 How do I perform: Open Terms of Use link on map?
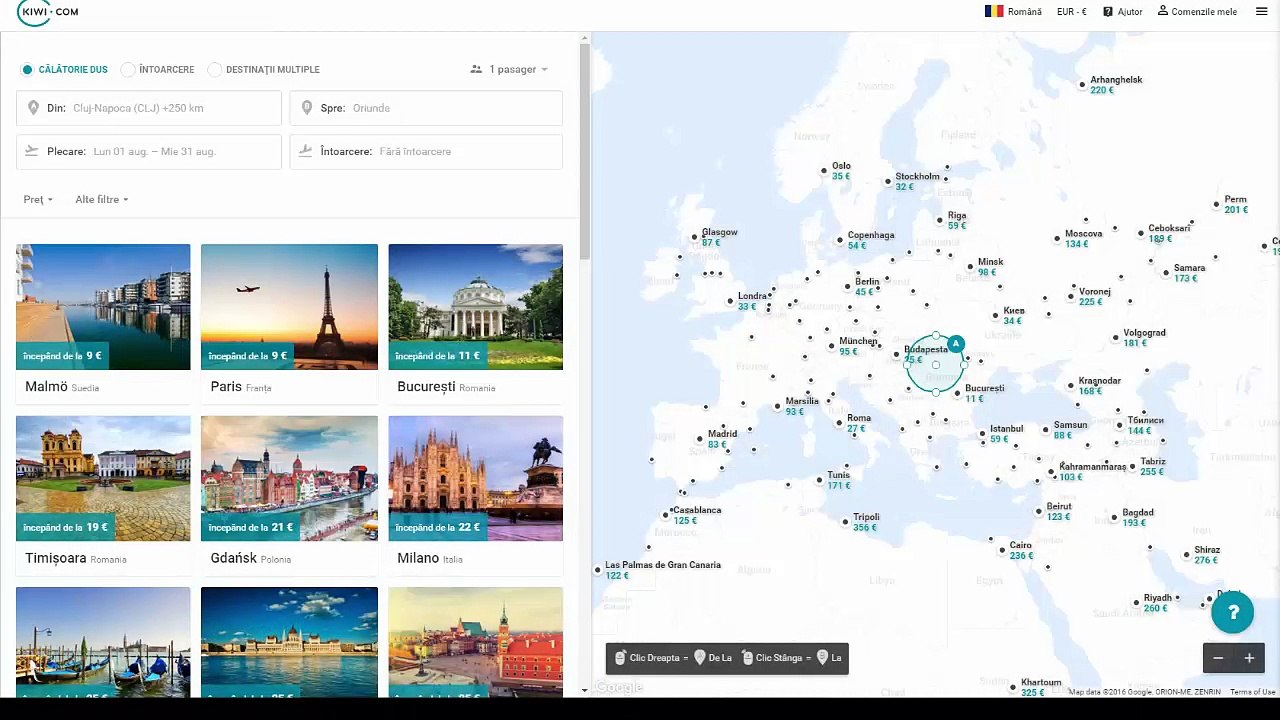point(1252,692)
